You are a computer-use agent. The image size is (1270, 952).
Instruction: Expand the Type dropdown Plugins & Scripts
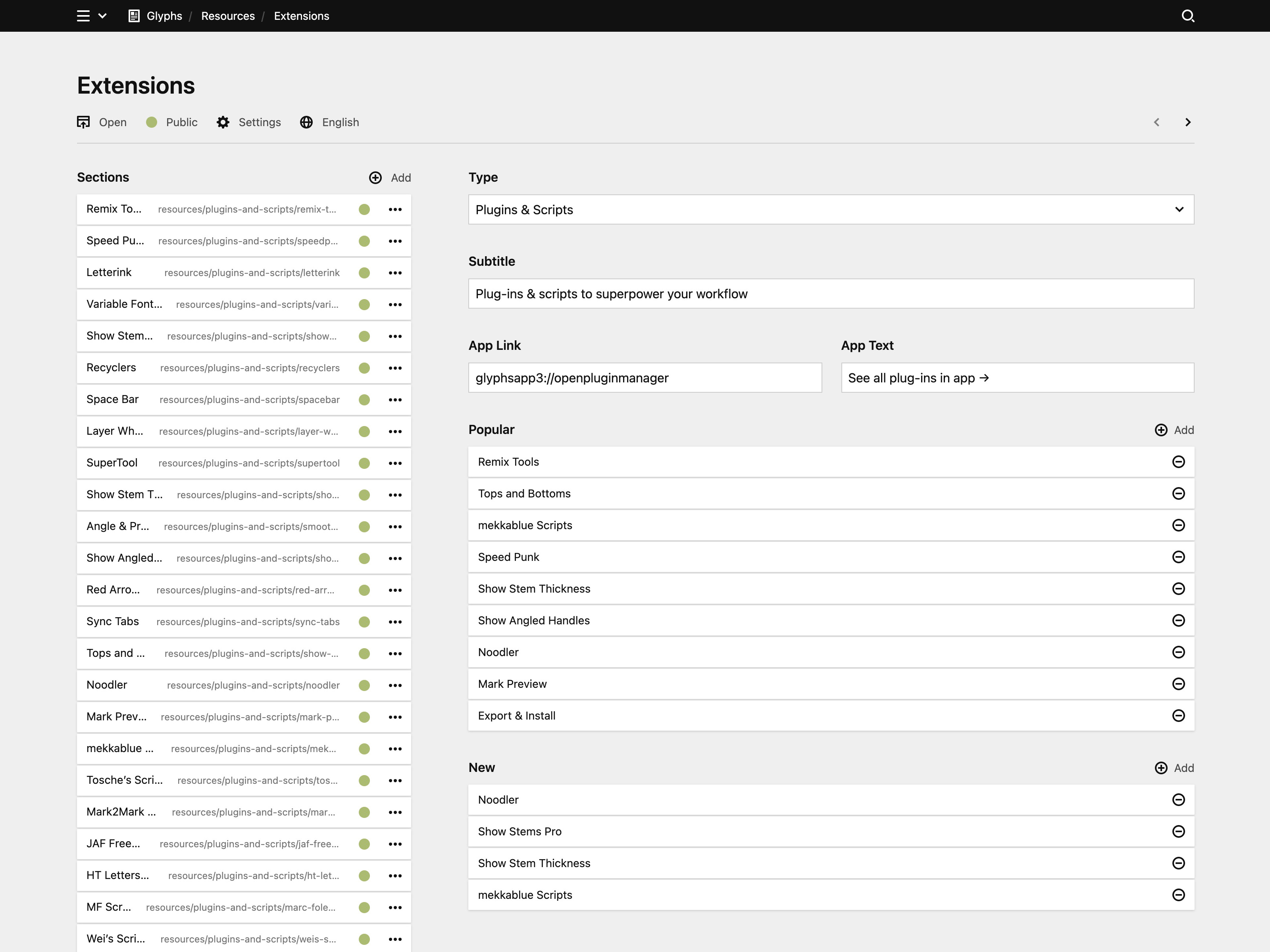(x=831, y=209)
